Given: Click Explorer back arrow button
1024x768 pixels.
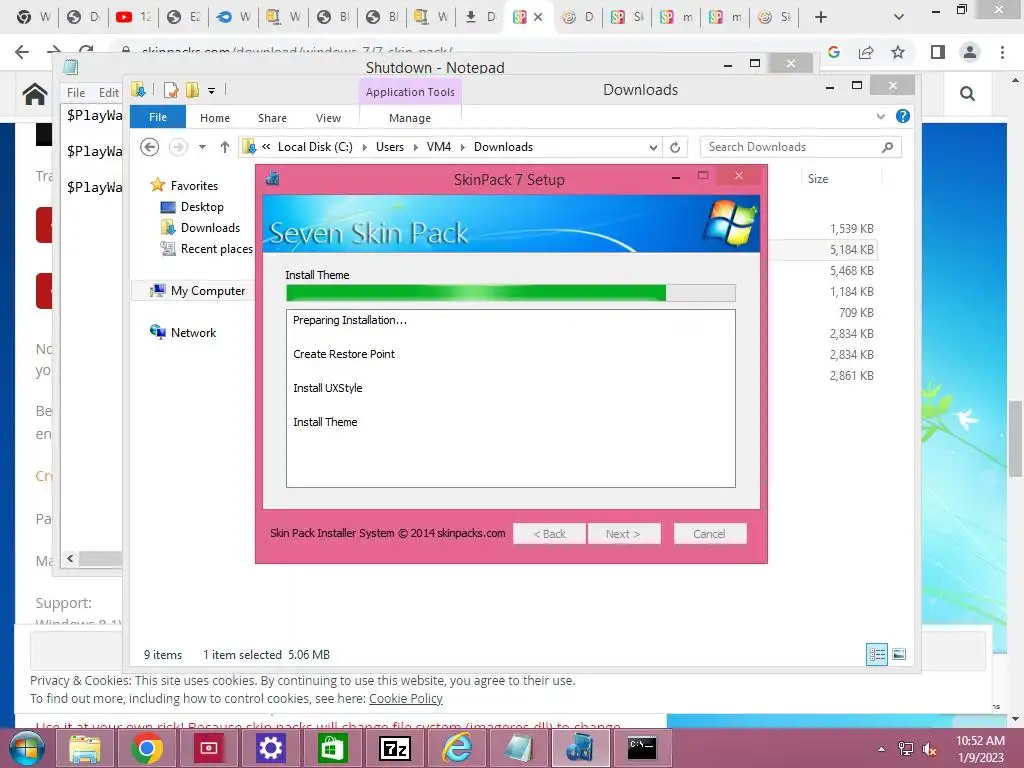Looking at the screenshot, I should click(150, 147).
